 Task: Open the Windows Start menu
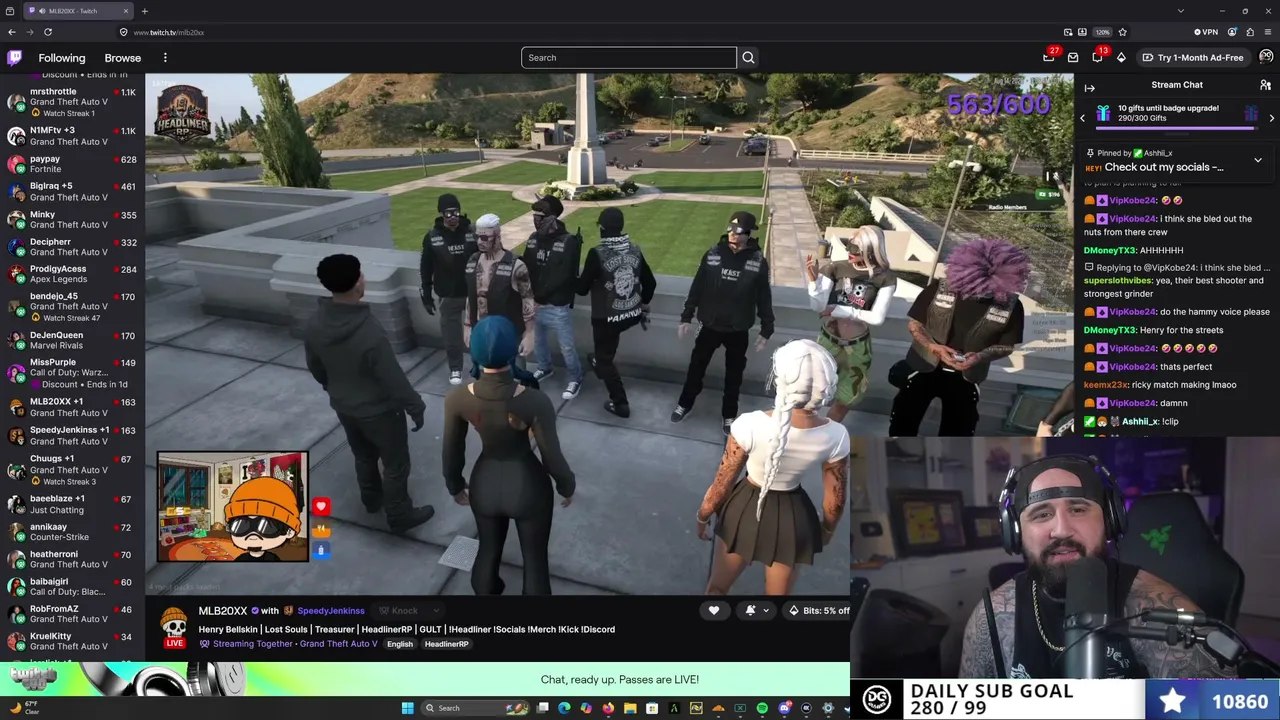click(407, 708)
